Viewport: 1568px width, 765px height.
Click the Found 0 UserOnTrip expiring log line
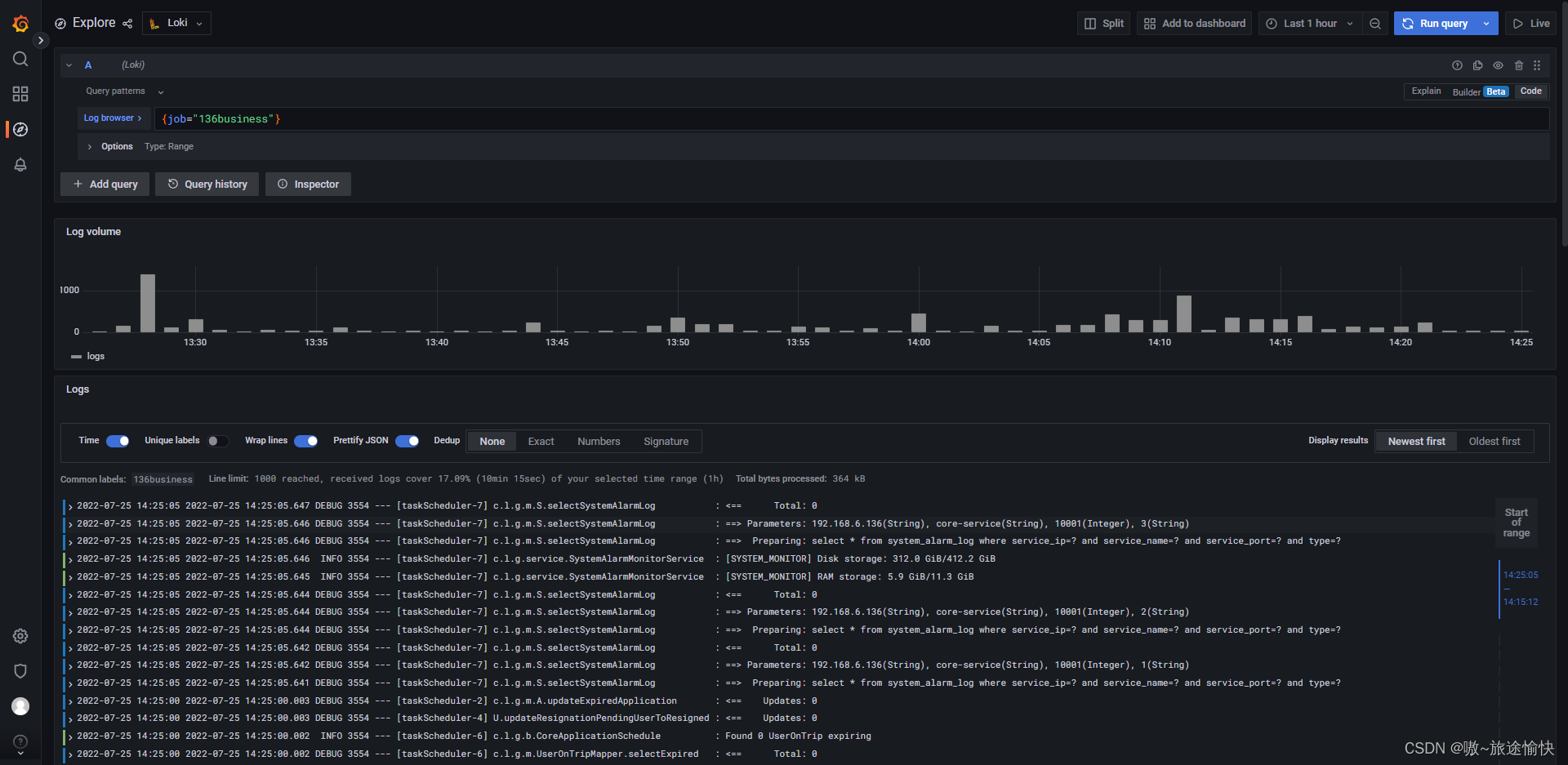pos(798,736)
